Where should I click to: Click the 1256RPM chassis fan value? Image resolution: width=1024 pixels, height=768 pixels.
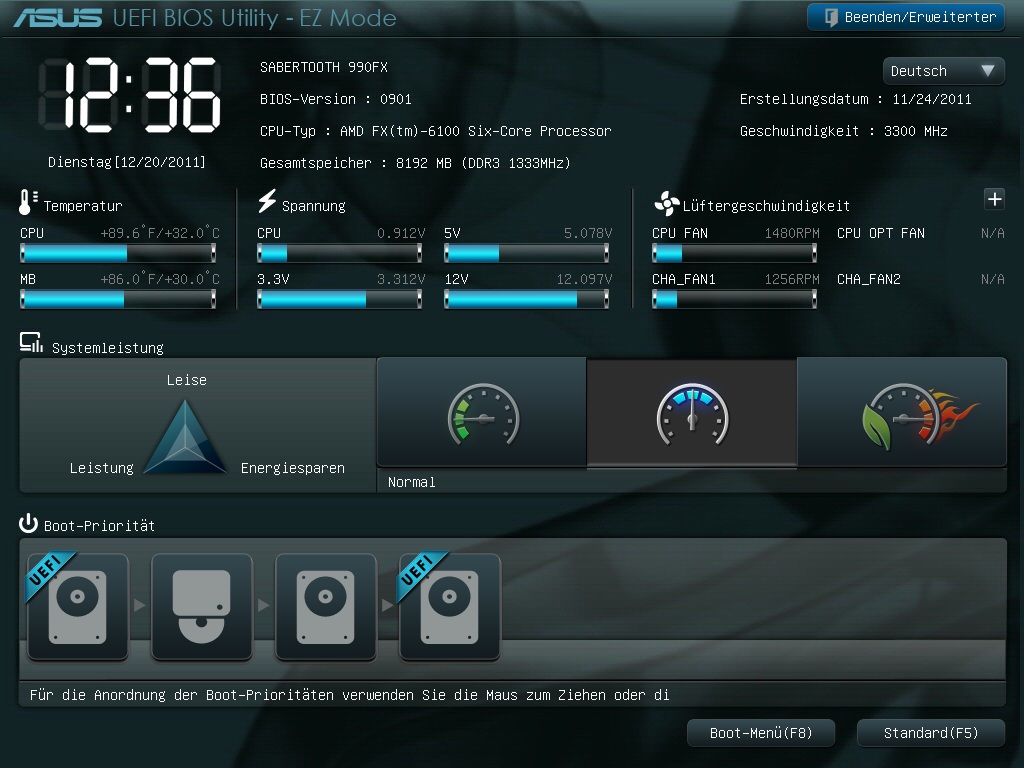792,280
